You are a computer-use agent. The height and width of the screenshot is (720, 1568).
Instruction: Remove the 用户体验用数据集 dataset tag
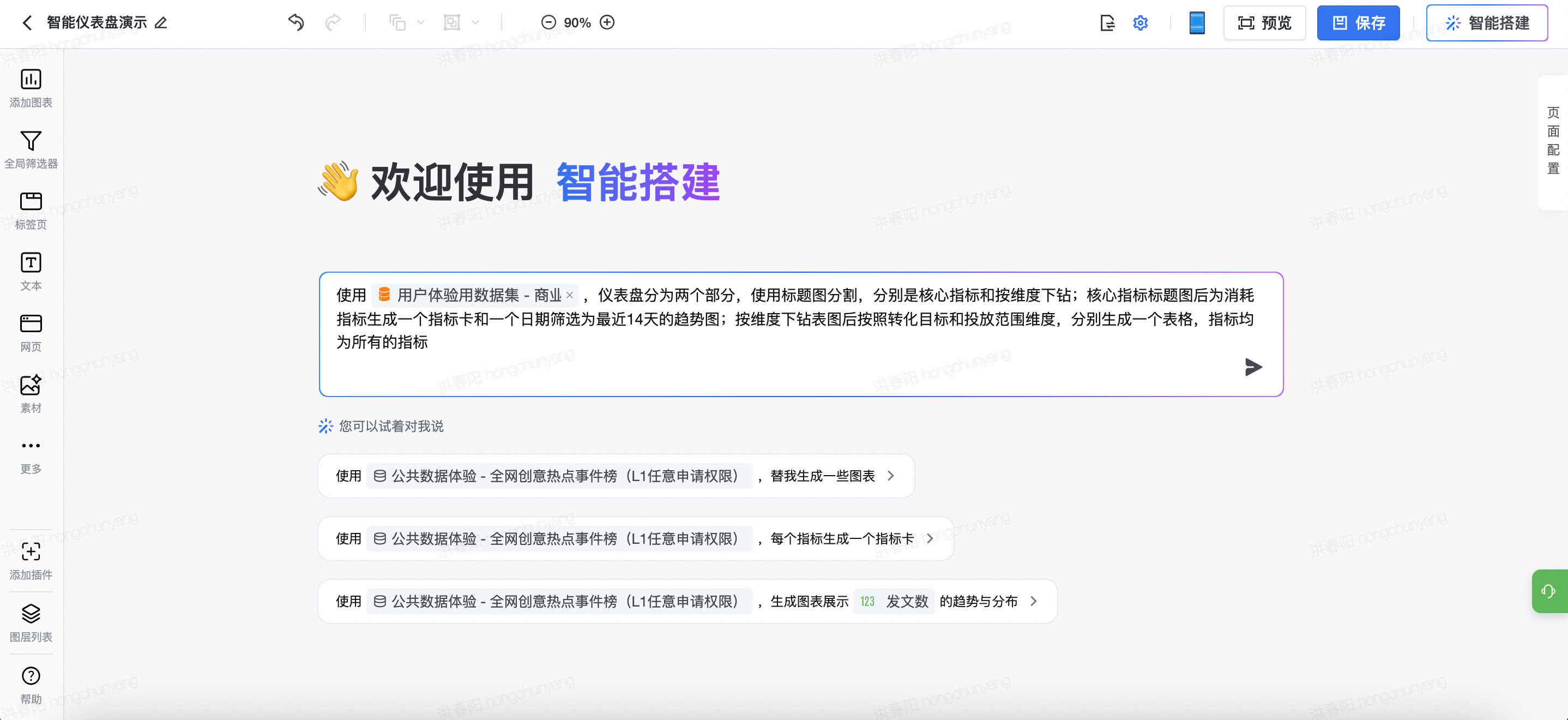(x=570, y=296)
